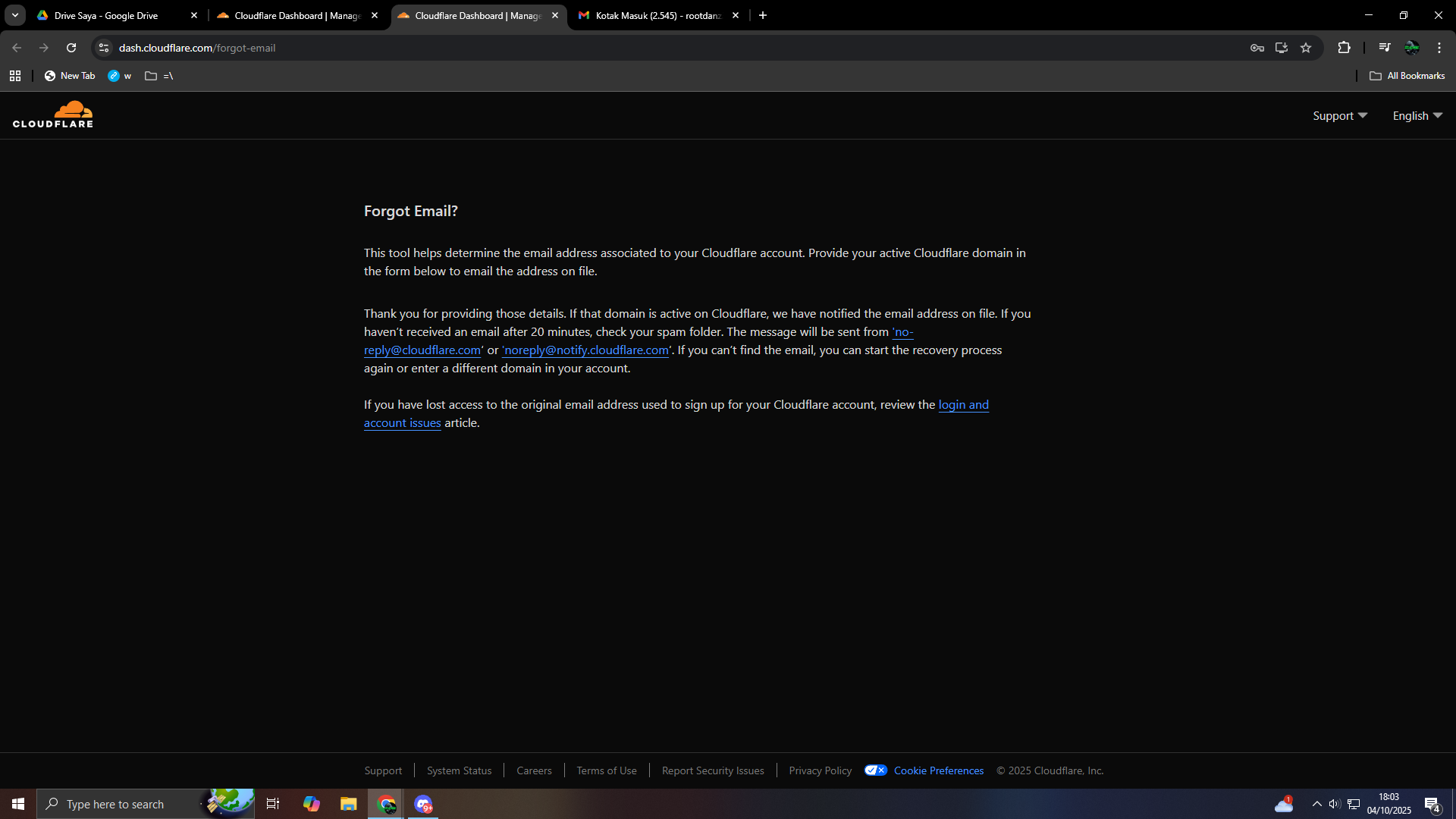Switch to Drive Saya Google Drive tab
The image size is (1456, 819).
tap(106, 15)
